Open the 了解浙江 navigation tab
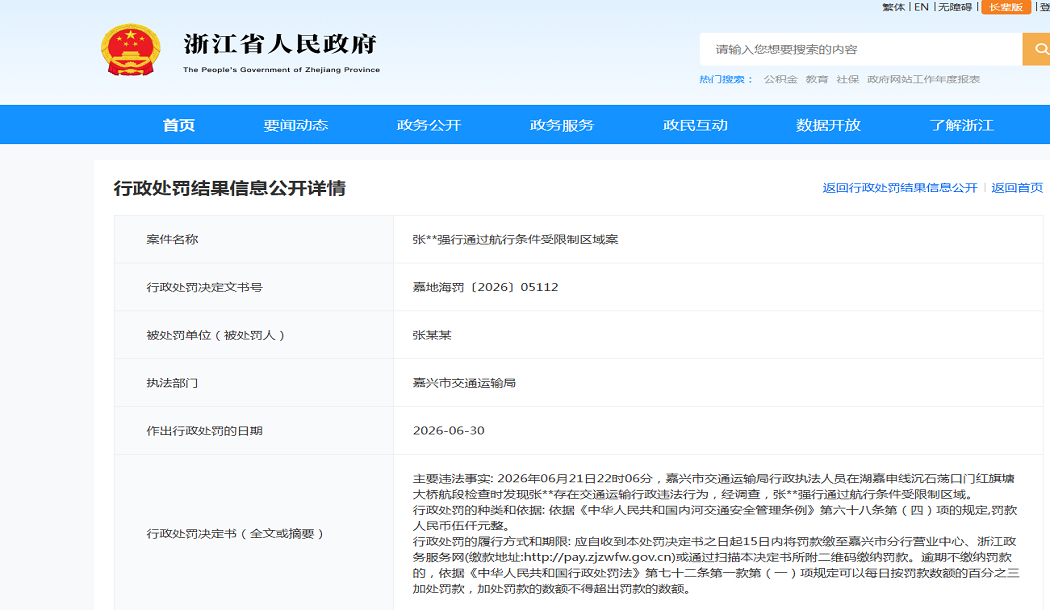Screen dimensions: 1050x610 [x=962, y=125]
